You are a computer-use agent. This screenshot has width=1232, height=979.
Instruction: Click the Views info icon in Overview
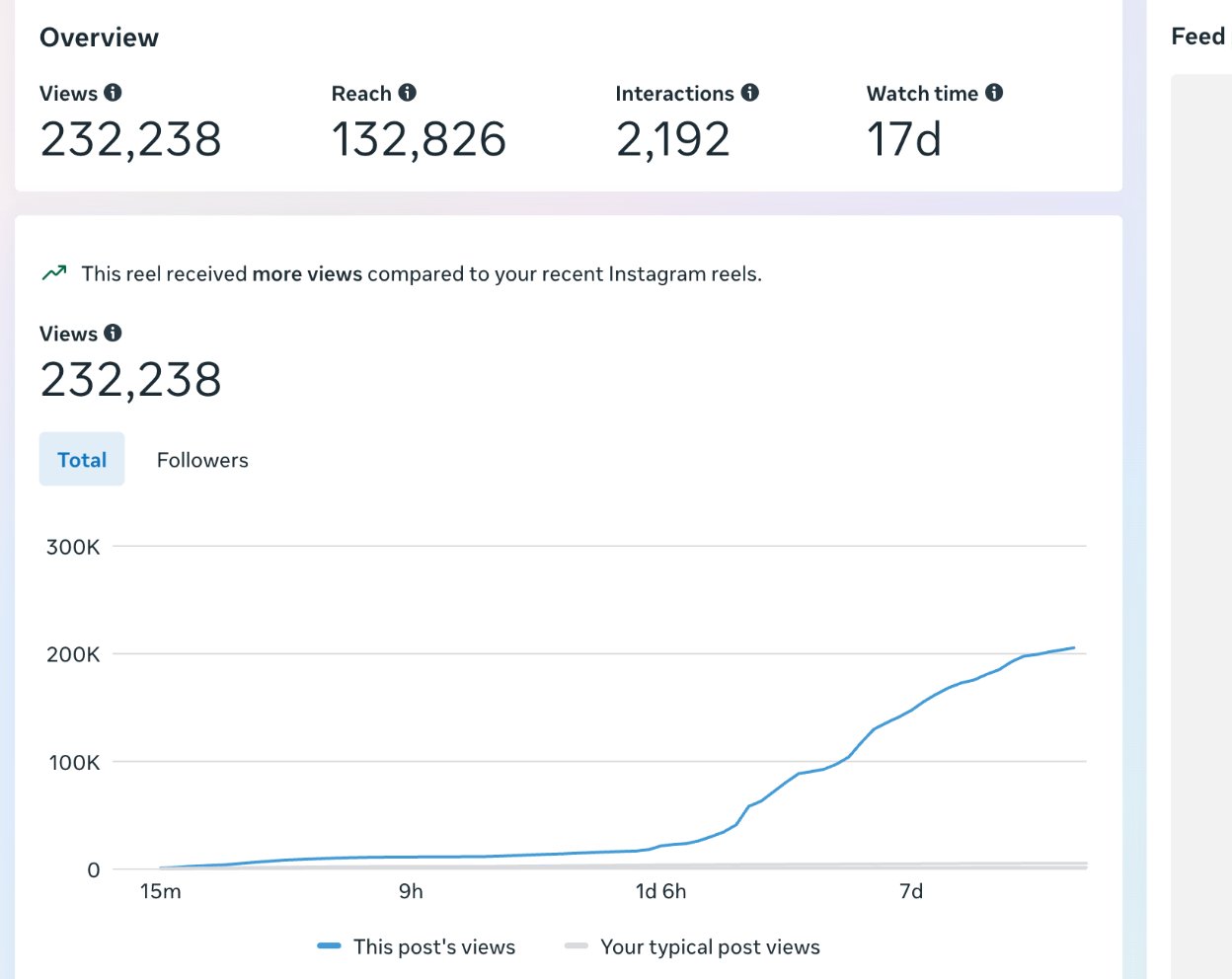tap(112, 93)
